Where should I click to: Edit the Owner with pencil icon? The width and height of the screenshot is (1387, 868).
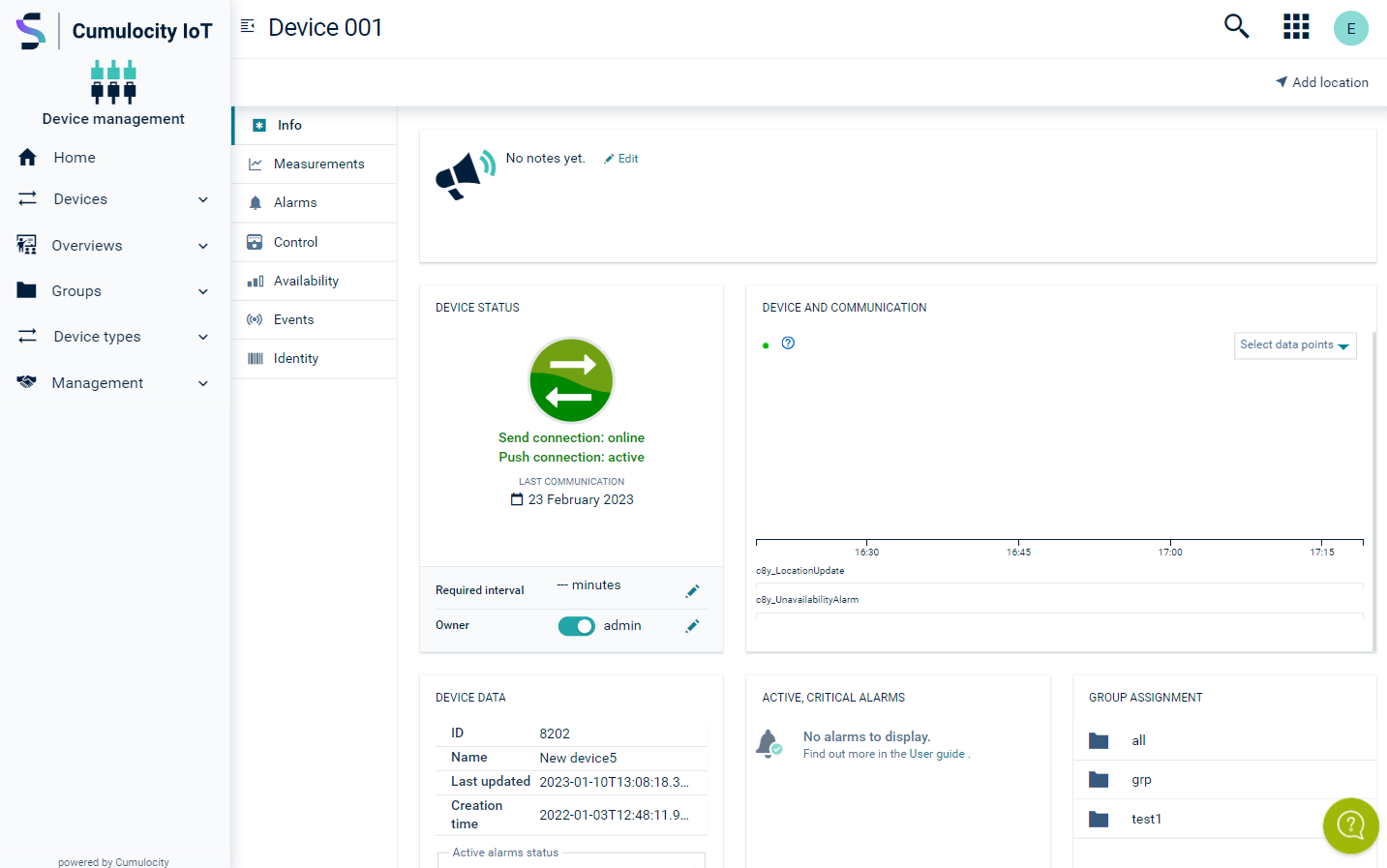click(x=692, y=626)
